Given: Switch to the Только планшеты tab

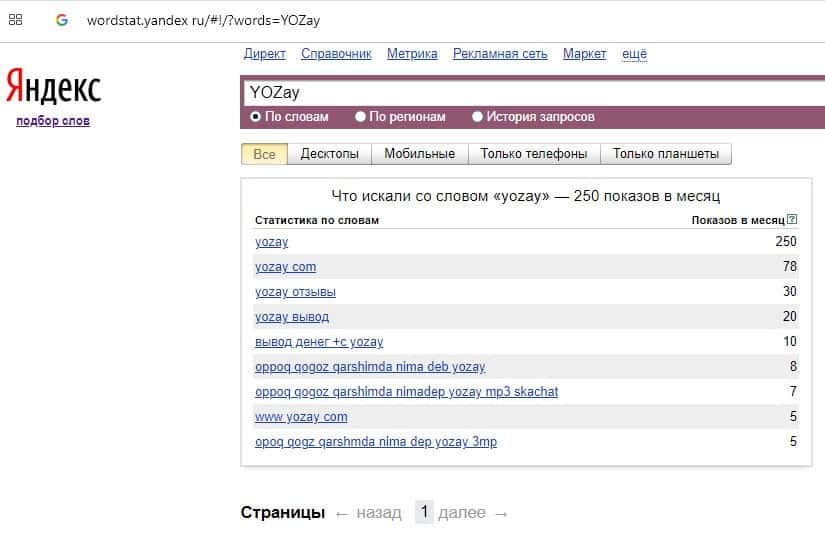Looking at the screenshot, I should tap(666, 154).
